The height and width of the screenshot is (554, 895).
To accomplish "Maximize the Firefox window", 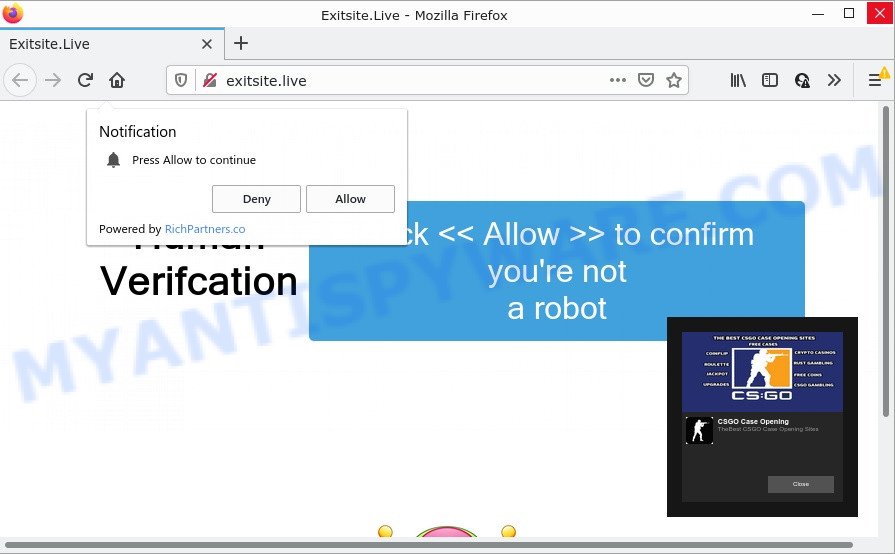I will click(849, 14).
